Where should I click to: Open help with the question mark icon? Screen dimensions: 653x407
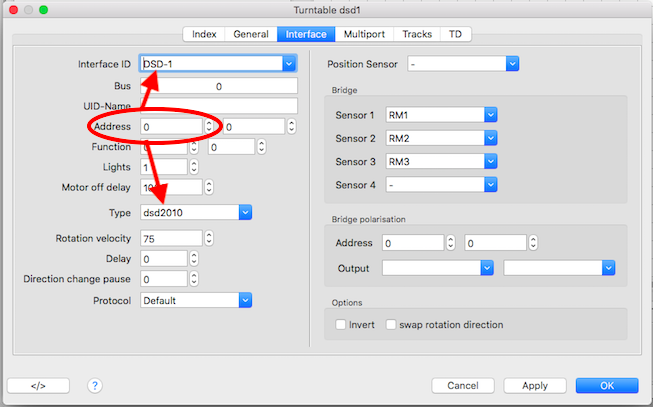(x=95, y=385)
